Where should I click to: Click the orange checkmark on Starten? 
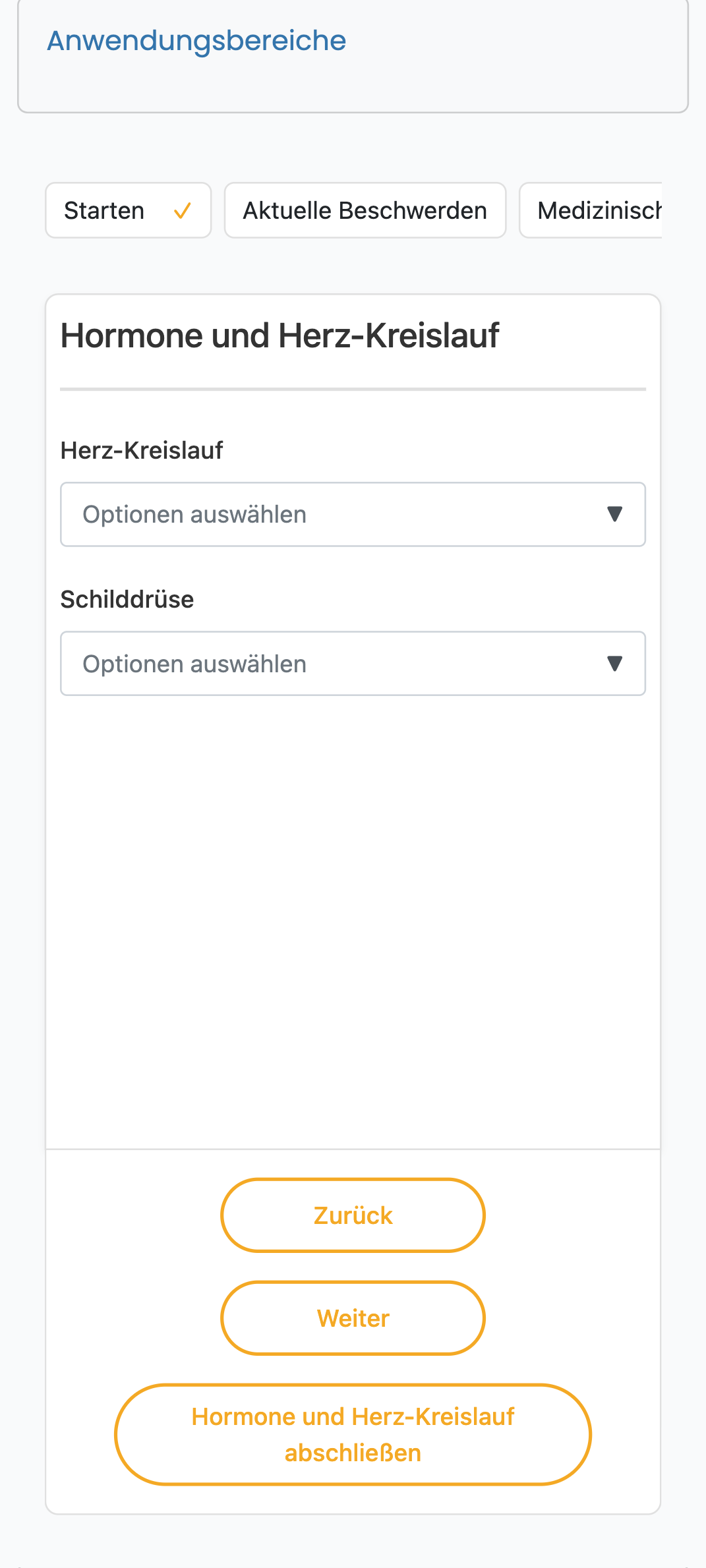[x=182, y=211]
